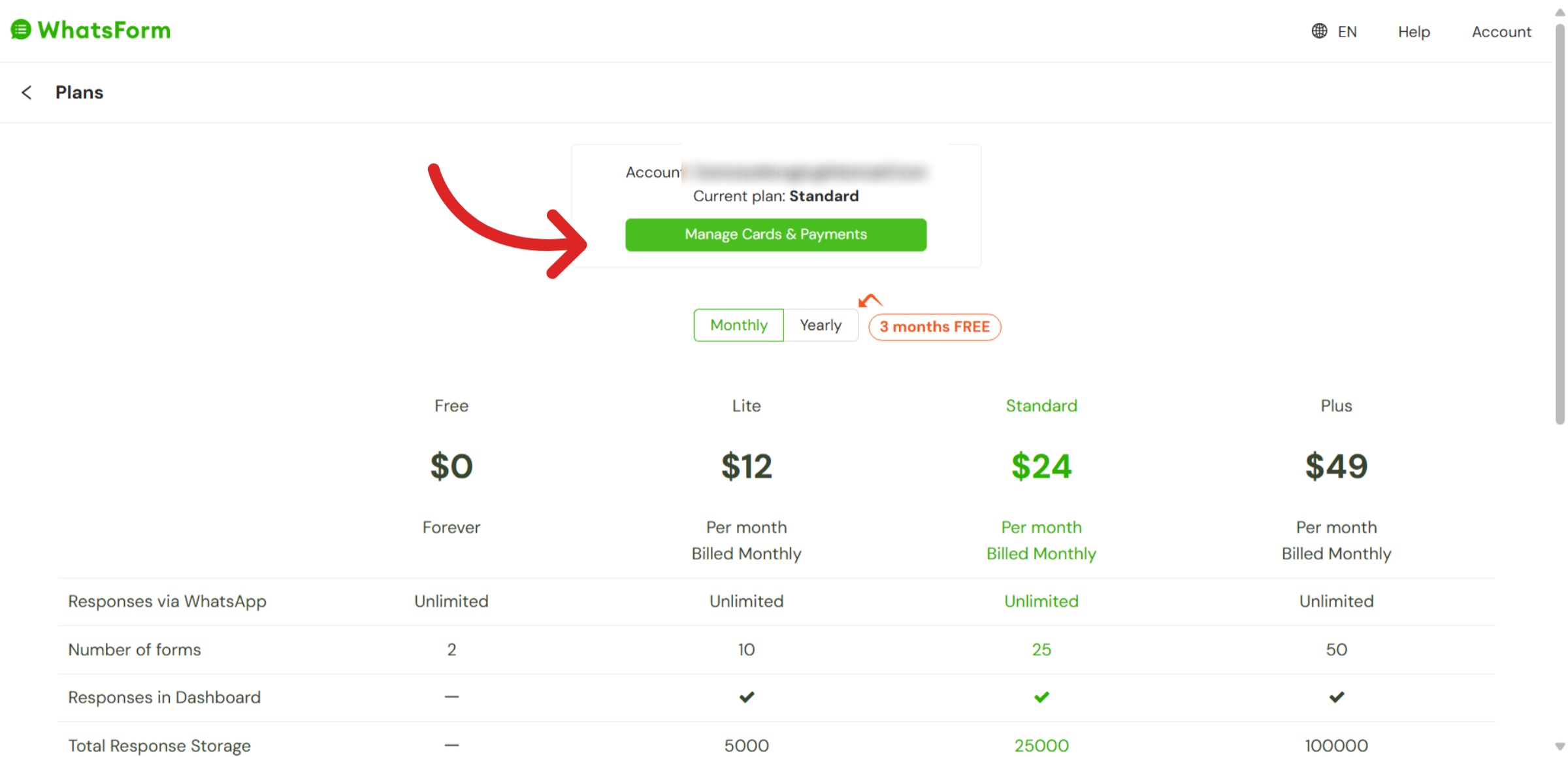Select the Plus plan $49 price
1568x757 pixels.
[1336, 466]
